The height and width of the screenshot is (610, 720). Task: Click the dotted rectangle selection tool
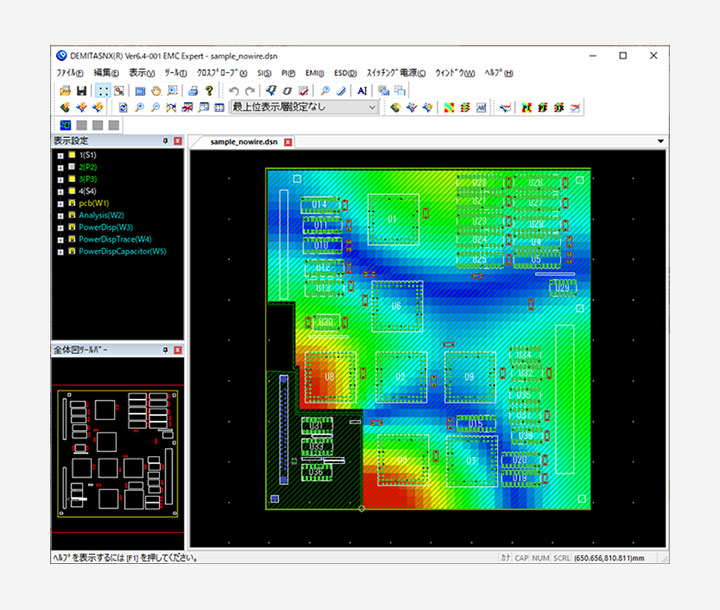pyautogui.click(x=103, y=90)
